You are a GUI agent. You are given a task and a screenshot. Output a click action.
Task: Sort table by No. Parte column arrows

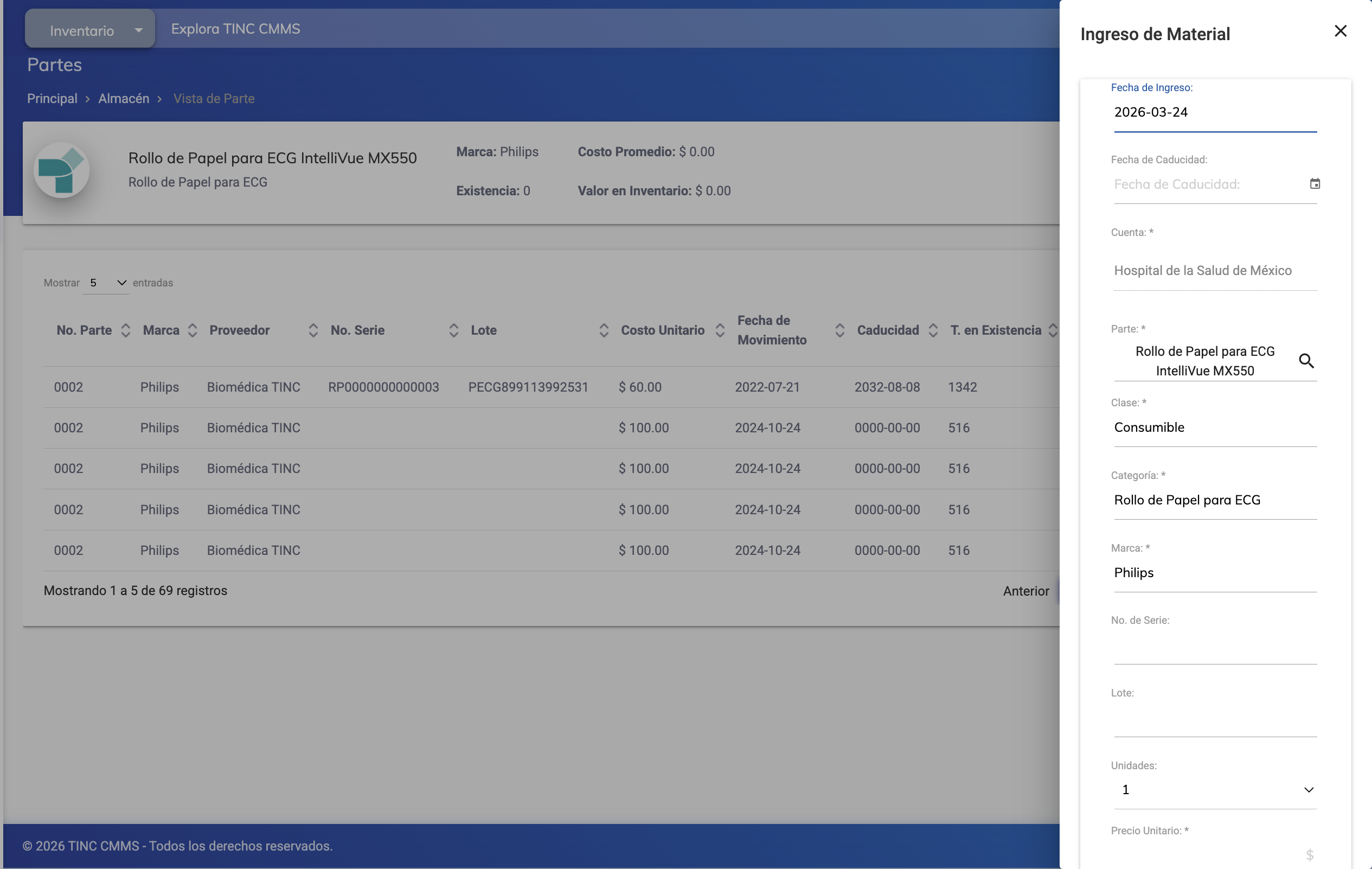coord(126,330)
